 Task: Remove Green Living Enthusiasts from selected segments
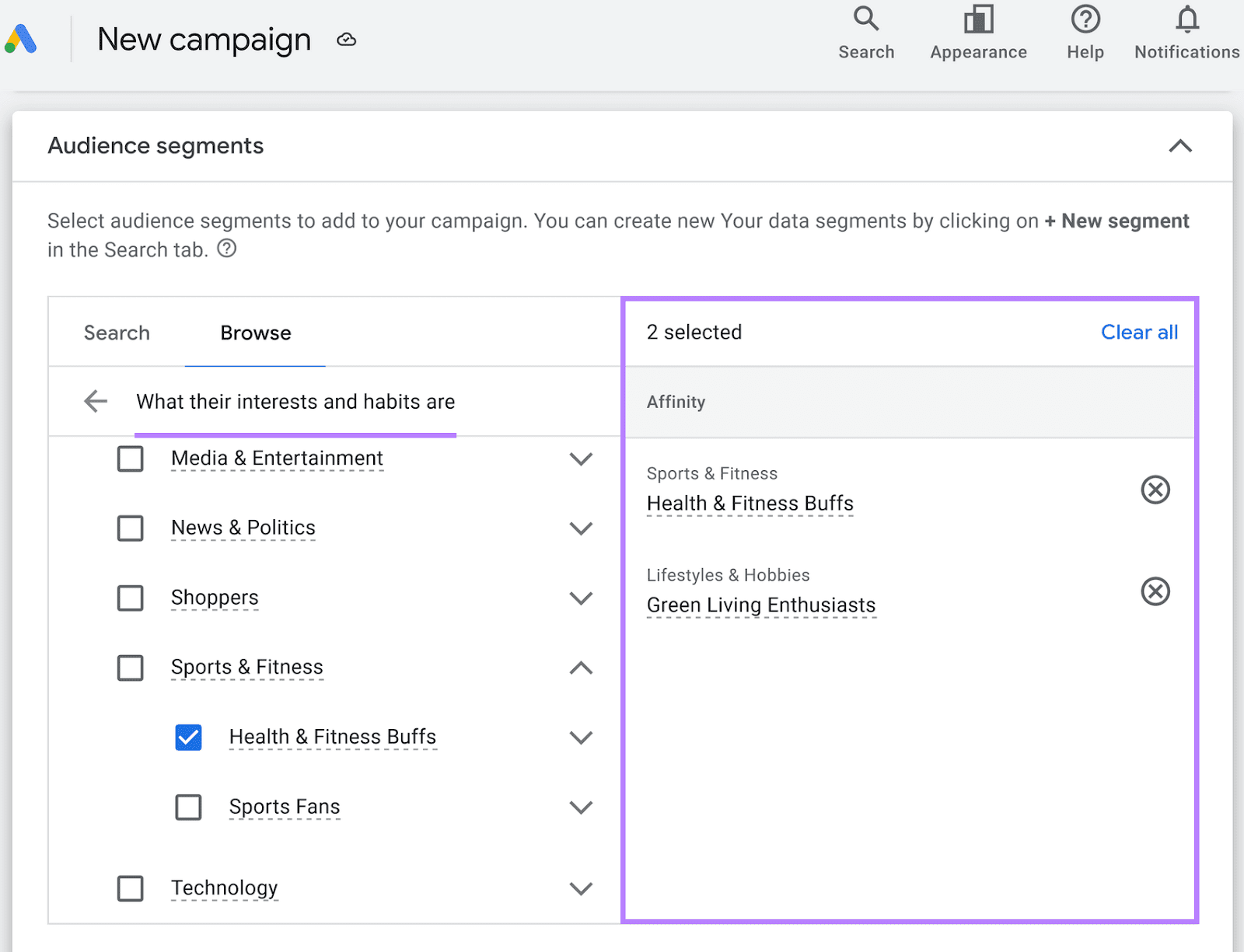[1155, 591]
